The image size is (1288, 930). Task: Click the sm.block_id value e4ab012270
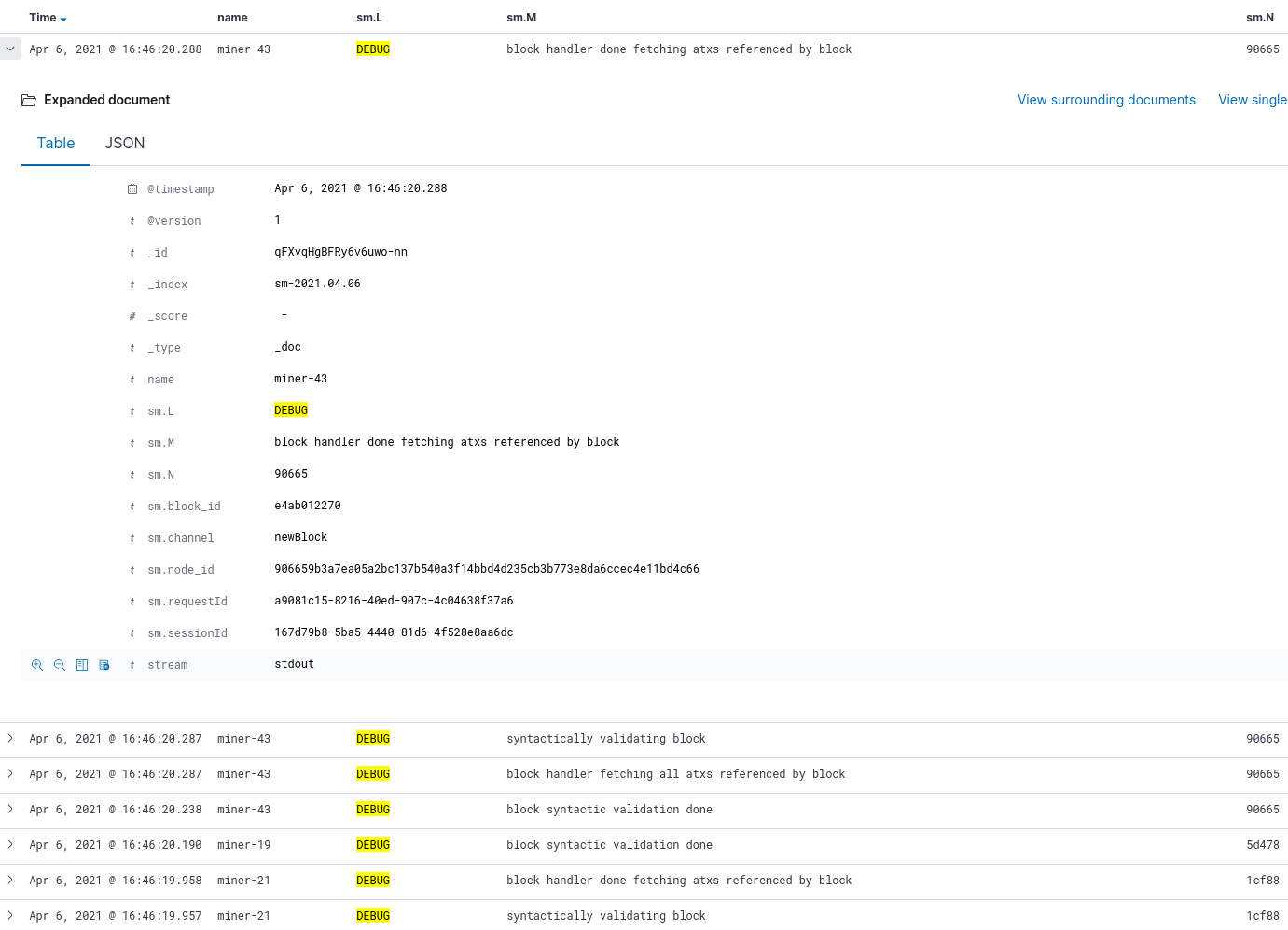pyautogui.click(x=308, y=506)
